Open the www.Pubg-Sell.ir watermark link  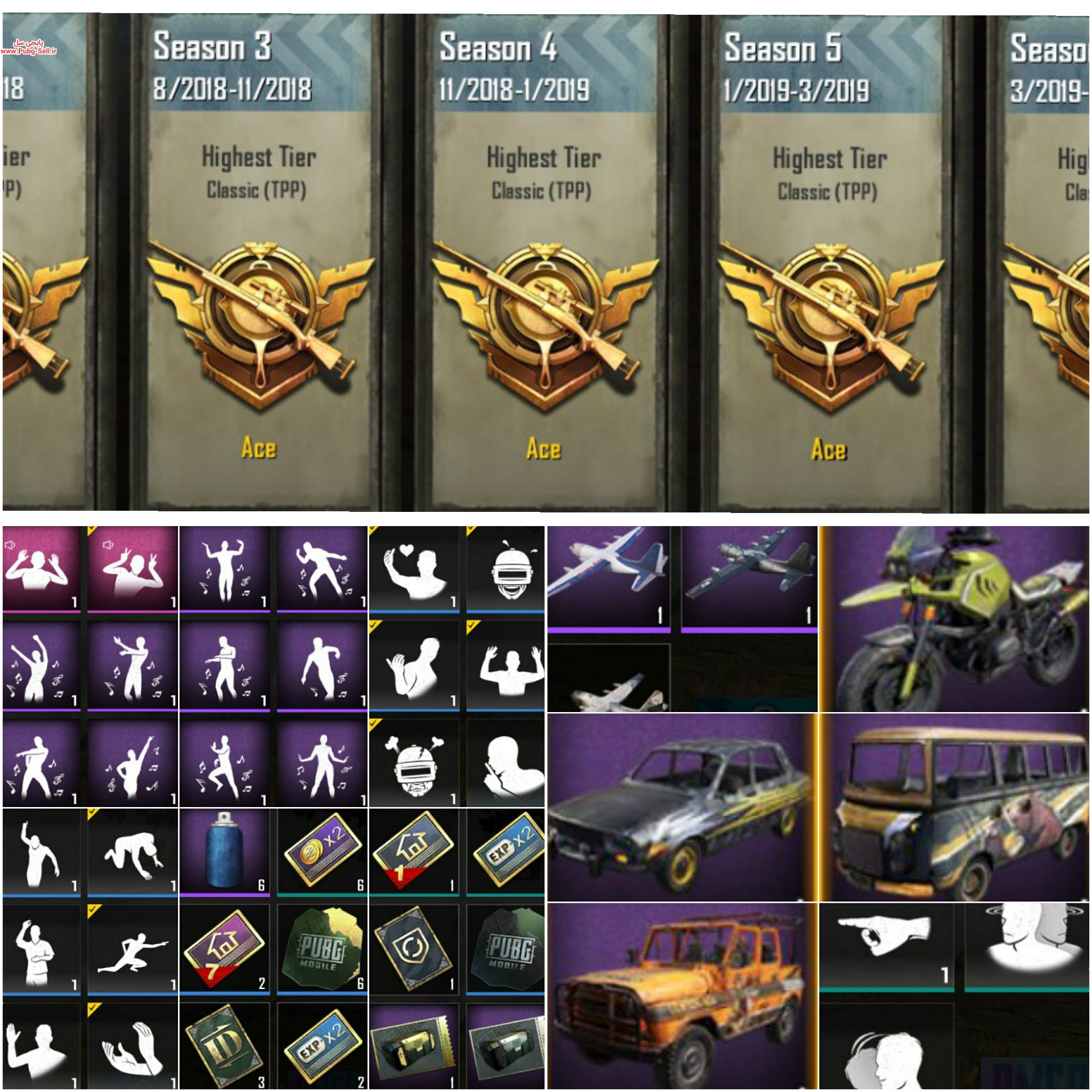28,51
